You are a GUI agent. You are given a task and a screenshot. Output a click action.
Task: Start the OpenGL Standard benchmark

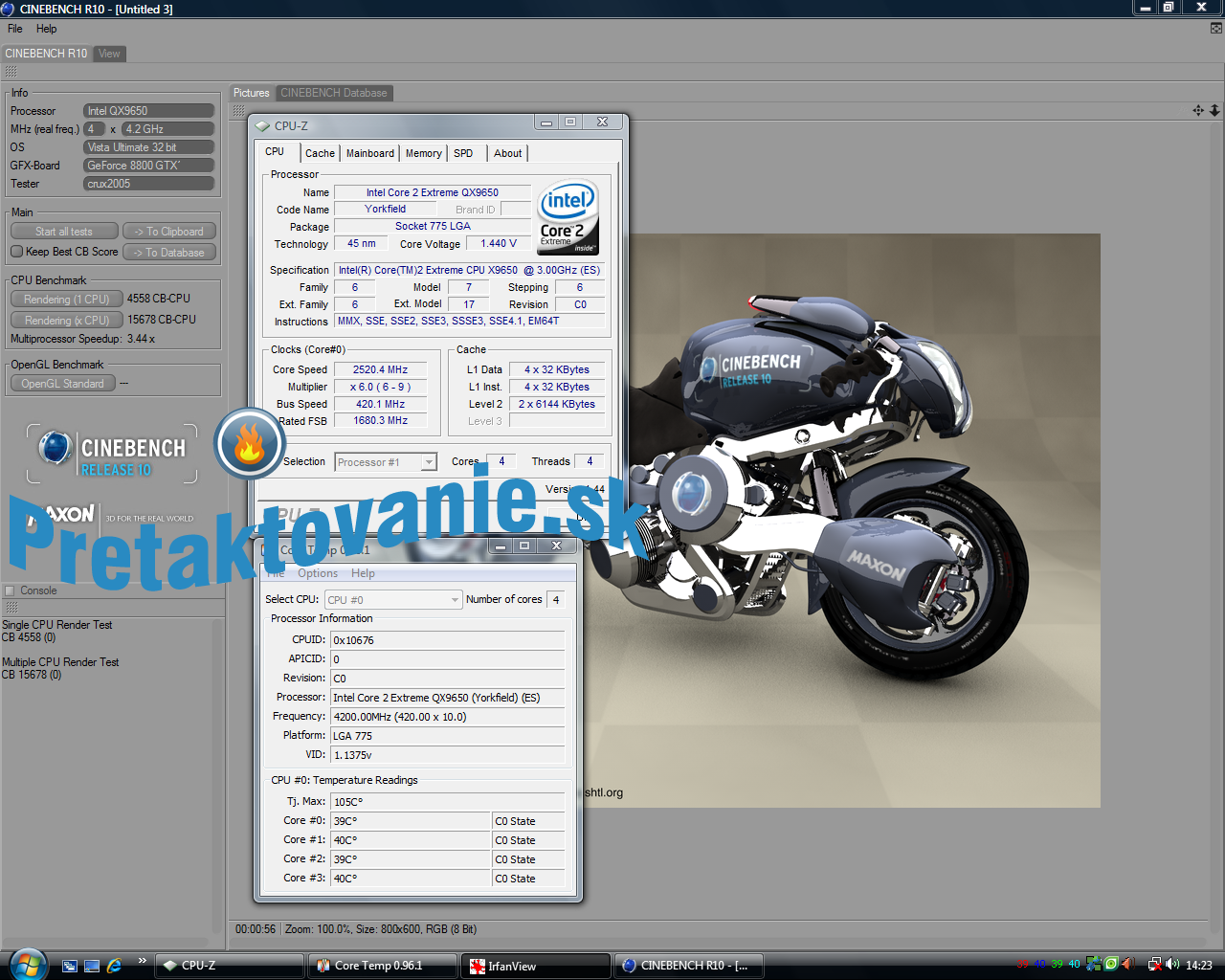point(63,384)
